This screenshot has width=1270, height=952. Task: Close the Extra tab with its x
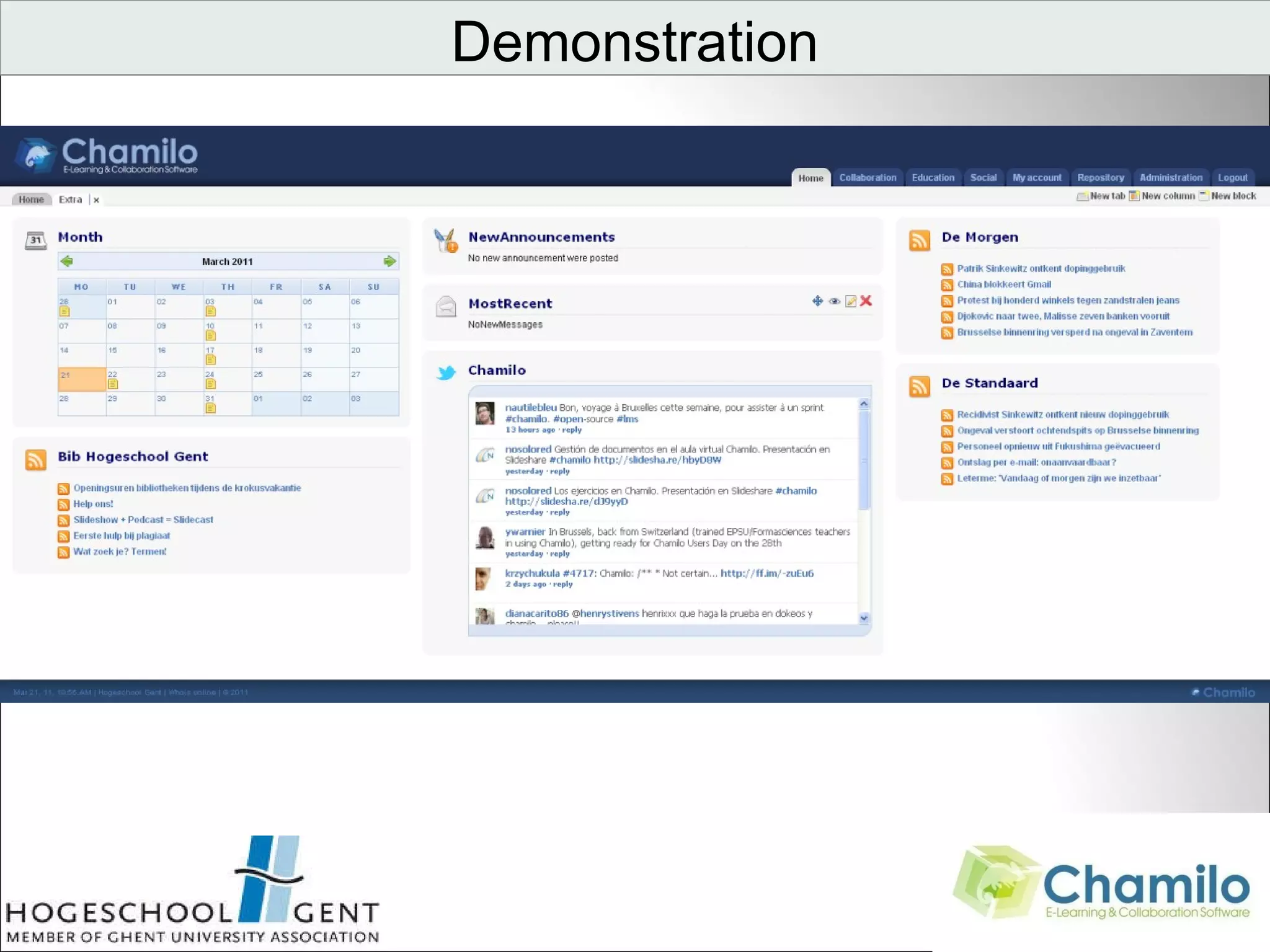click(96, 200)
